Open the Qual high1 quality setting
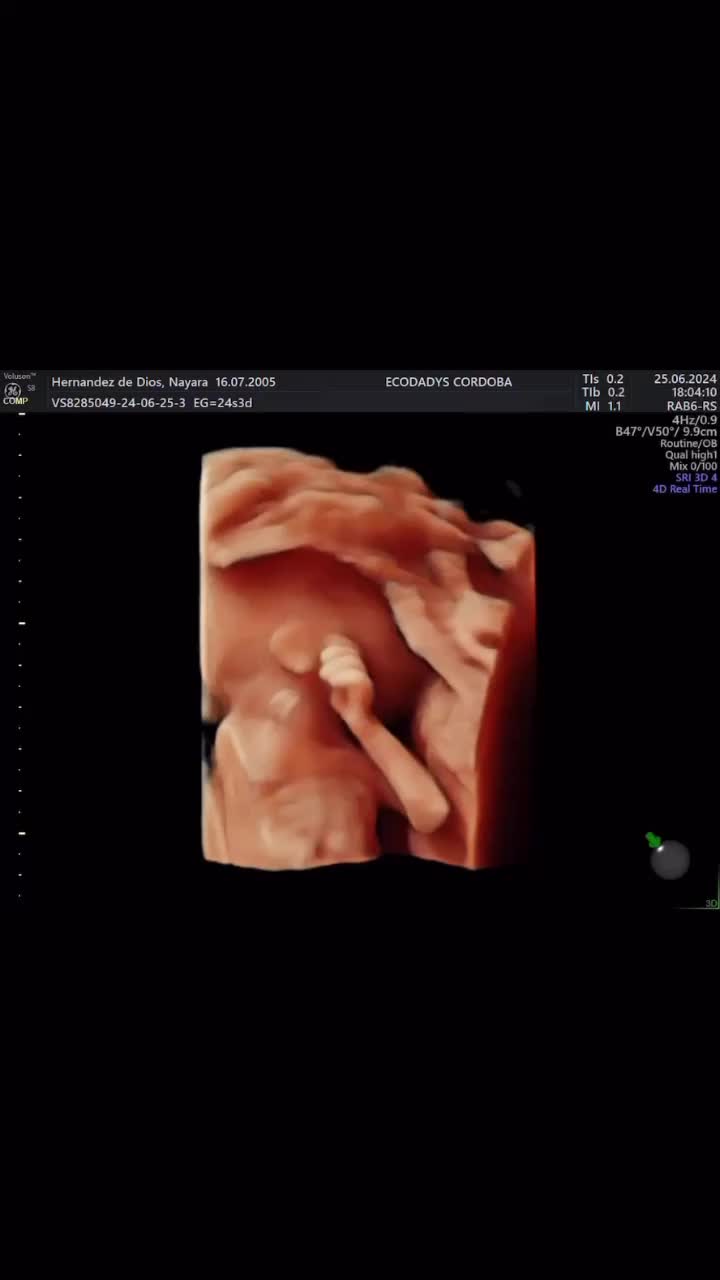This screenshot has height=1280, width=720. tap(691, 455)
